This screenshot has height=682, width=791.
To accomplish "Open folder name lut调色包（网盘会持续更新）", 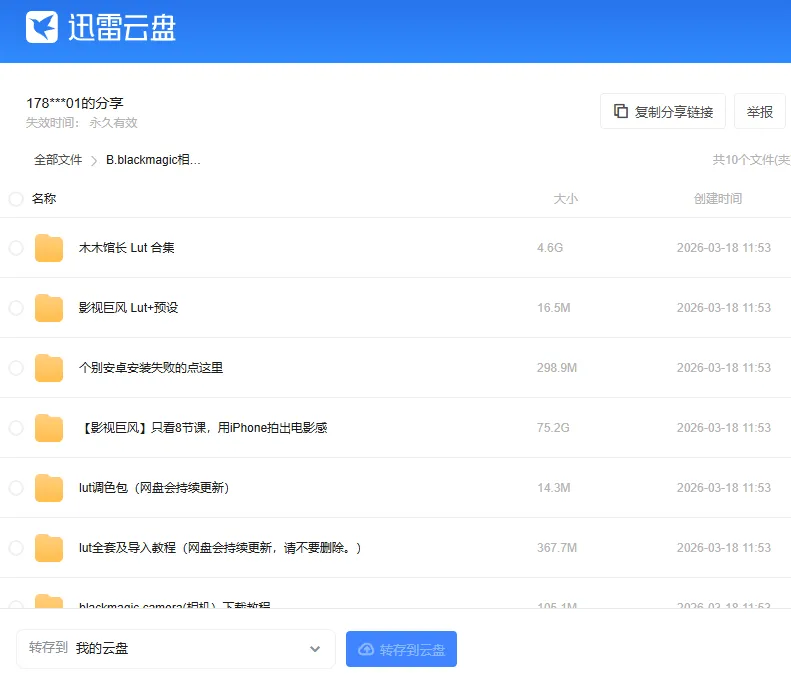I will click(154, 488).
